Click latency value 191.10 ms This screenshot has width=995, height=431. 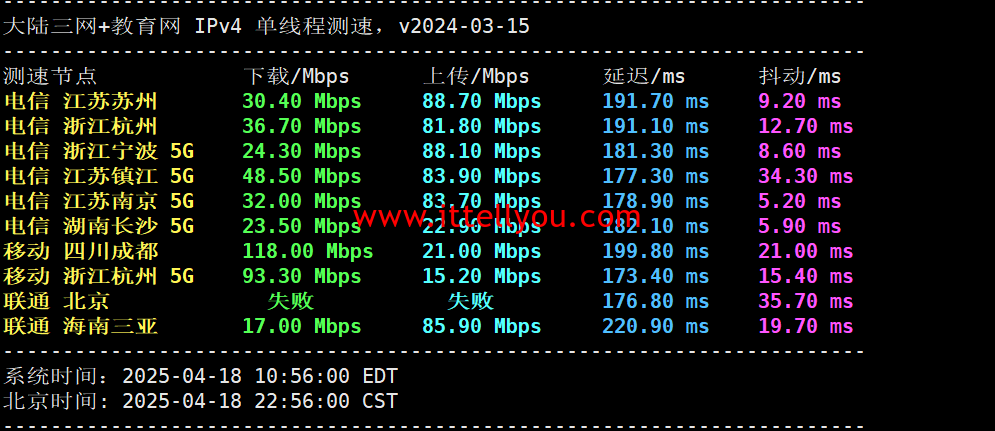pyautogui.click(x=656, y=126)
